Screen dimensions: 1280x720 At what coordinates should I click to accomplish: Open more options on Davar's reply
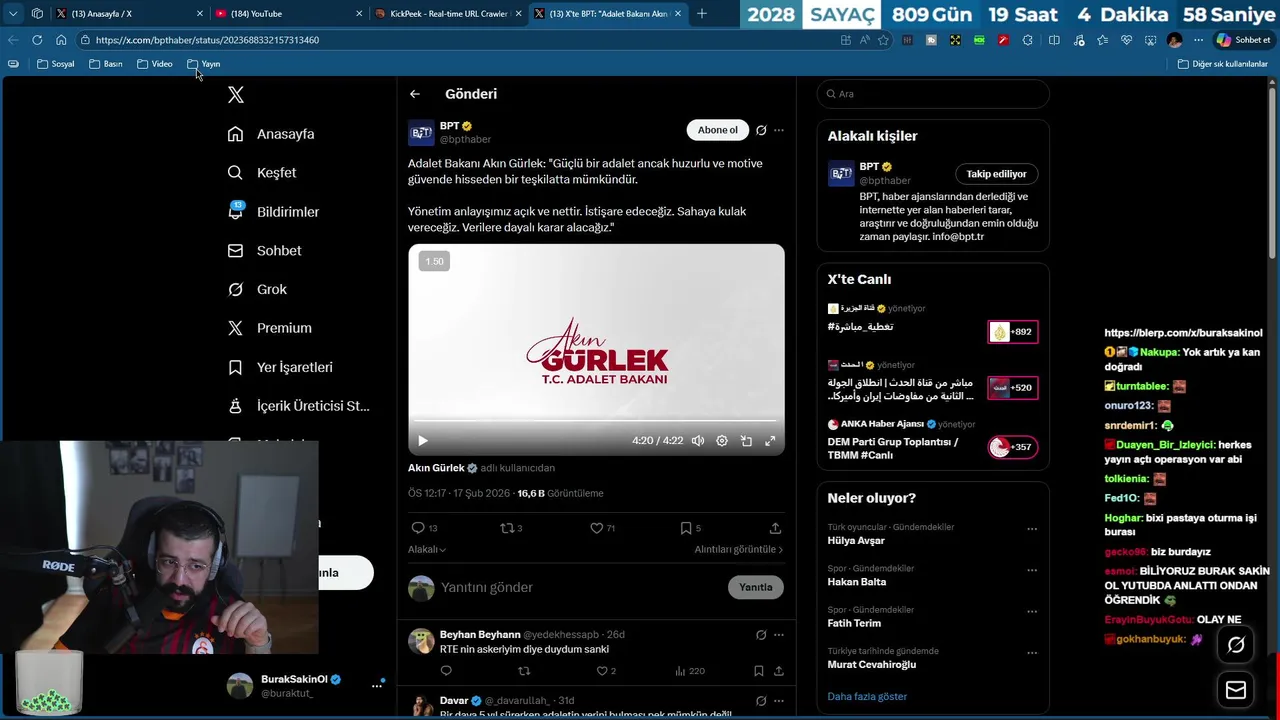click(779, 701)
